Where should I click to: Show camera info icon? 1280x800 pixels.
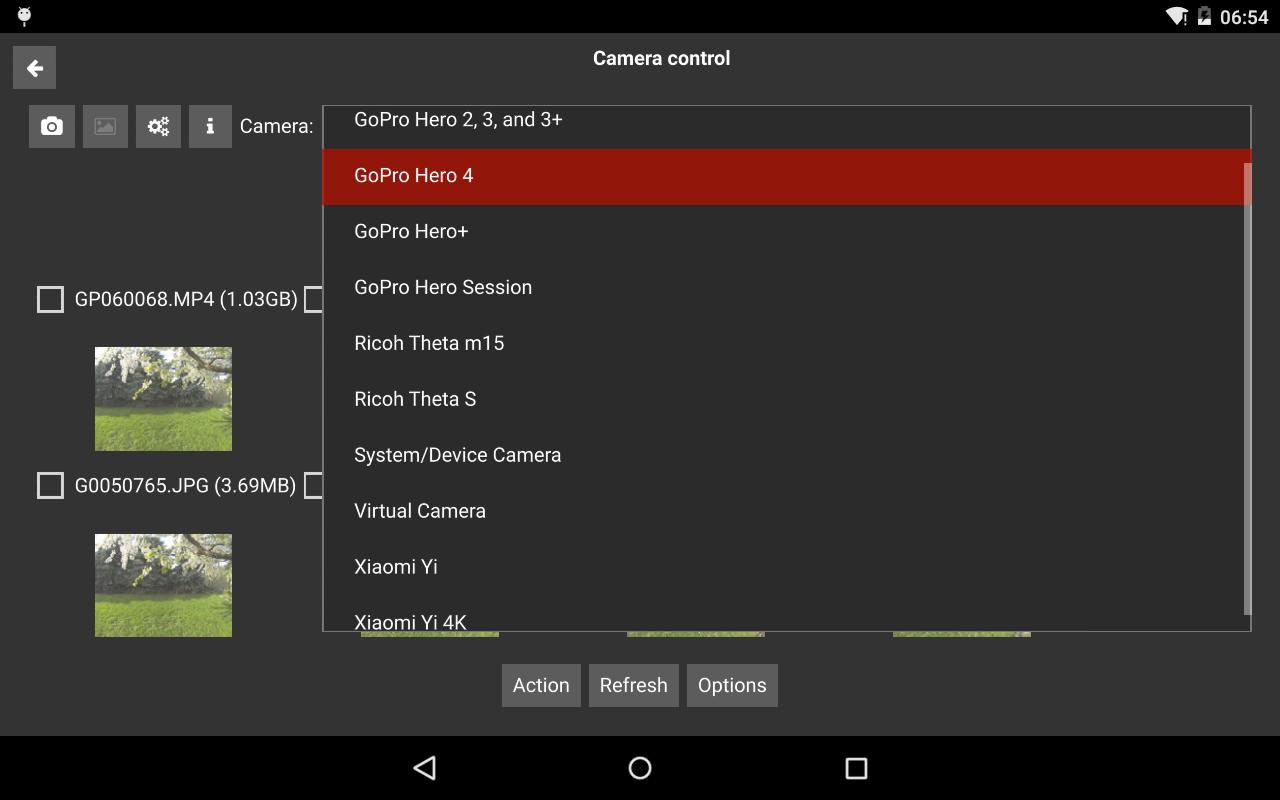[210, 126]
